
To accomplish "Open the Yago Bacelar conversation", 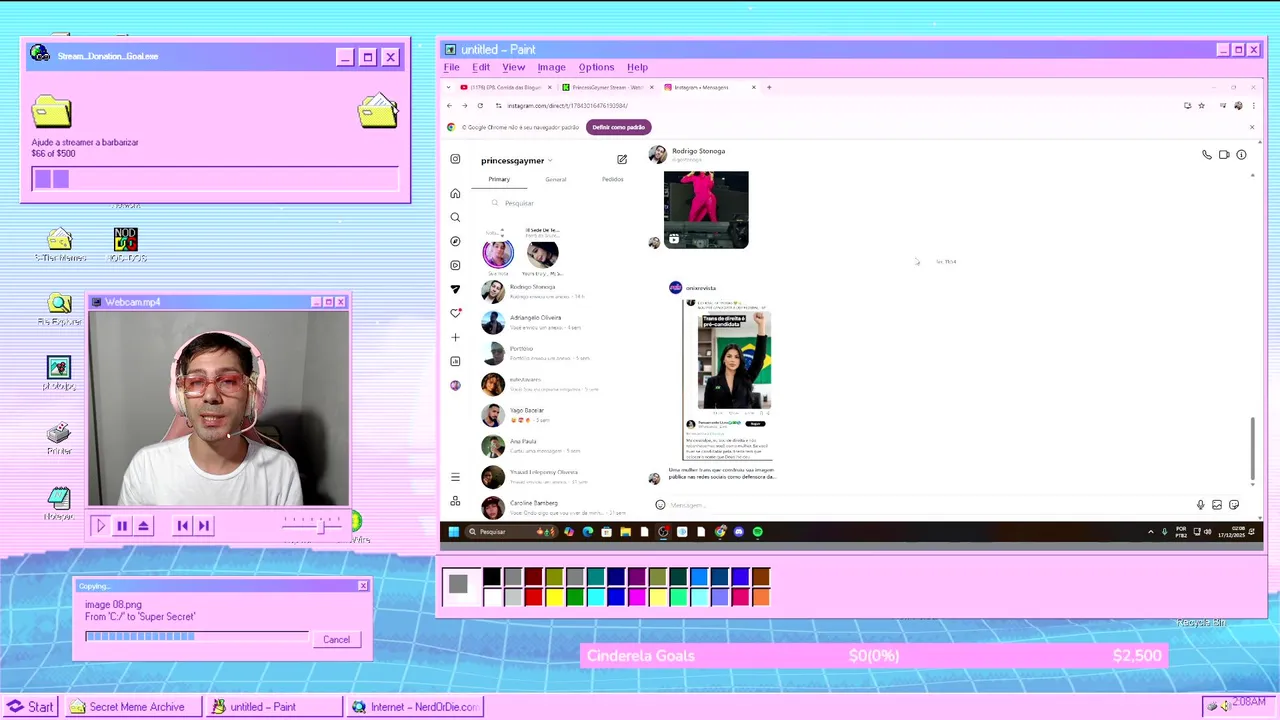I will coord(555,414).
